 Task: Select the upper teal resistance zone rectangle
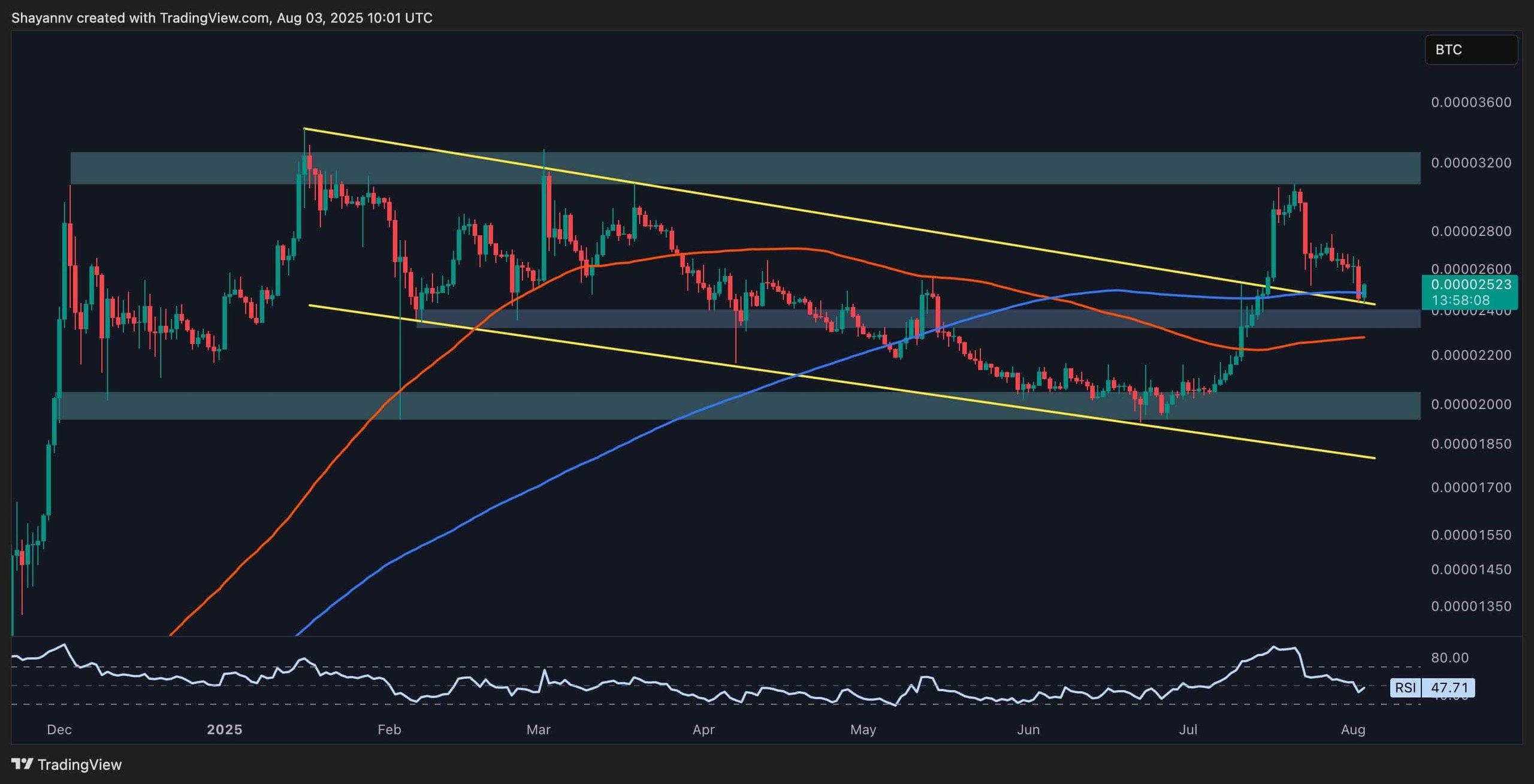click(959, 168)
